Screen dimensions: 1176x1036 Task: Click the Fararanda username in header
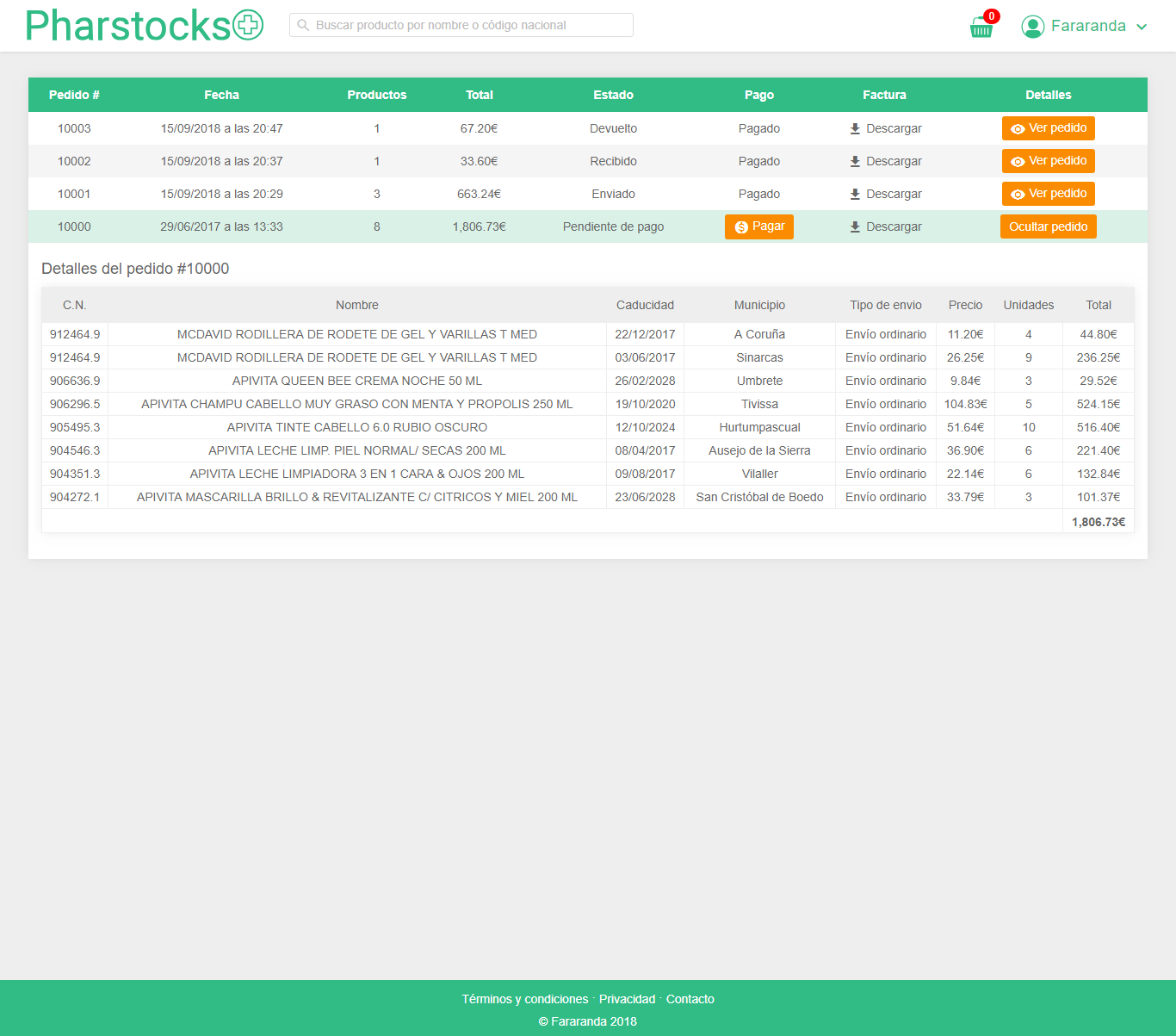click(x=1088, y=26)
